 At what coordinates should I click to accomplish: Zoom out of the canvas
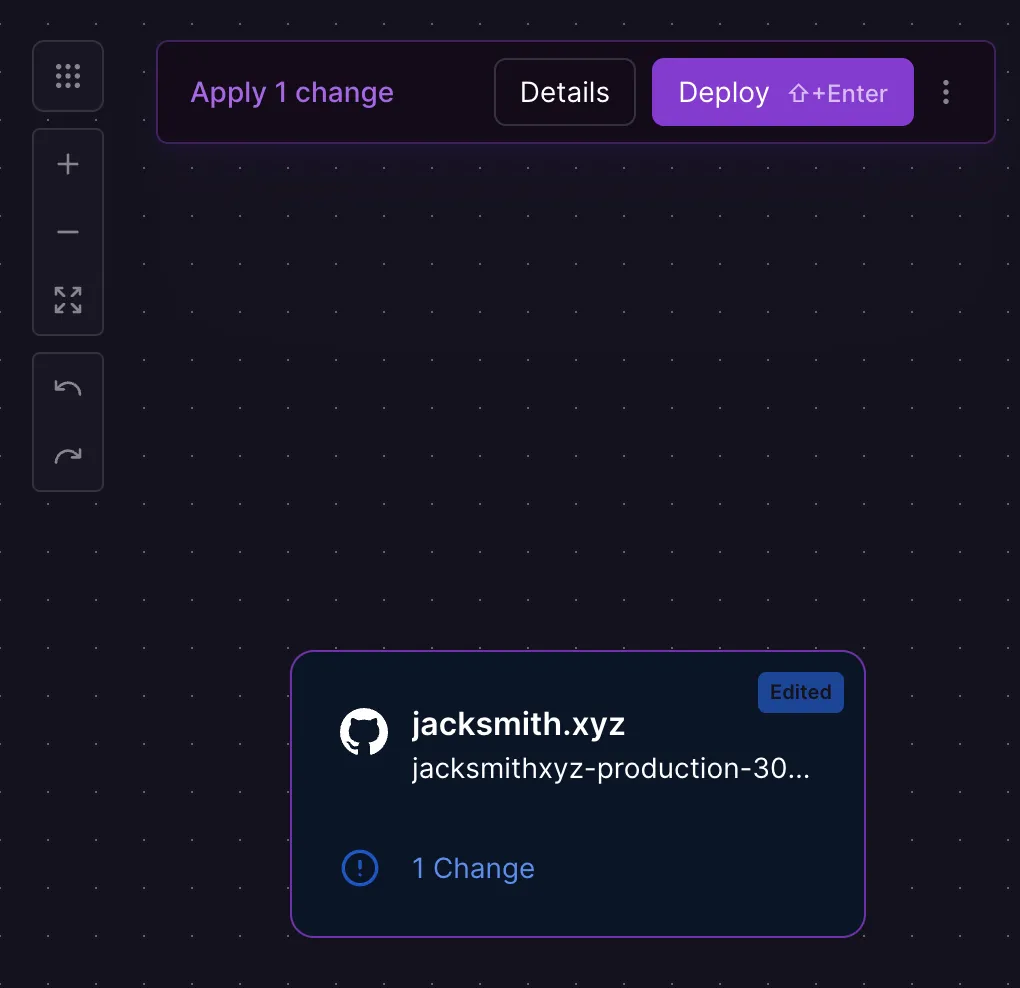point(68,232)
